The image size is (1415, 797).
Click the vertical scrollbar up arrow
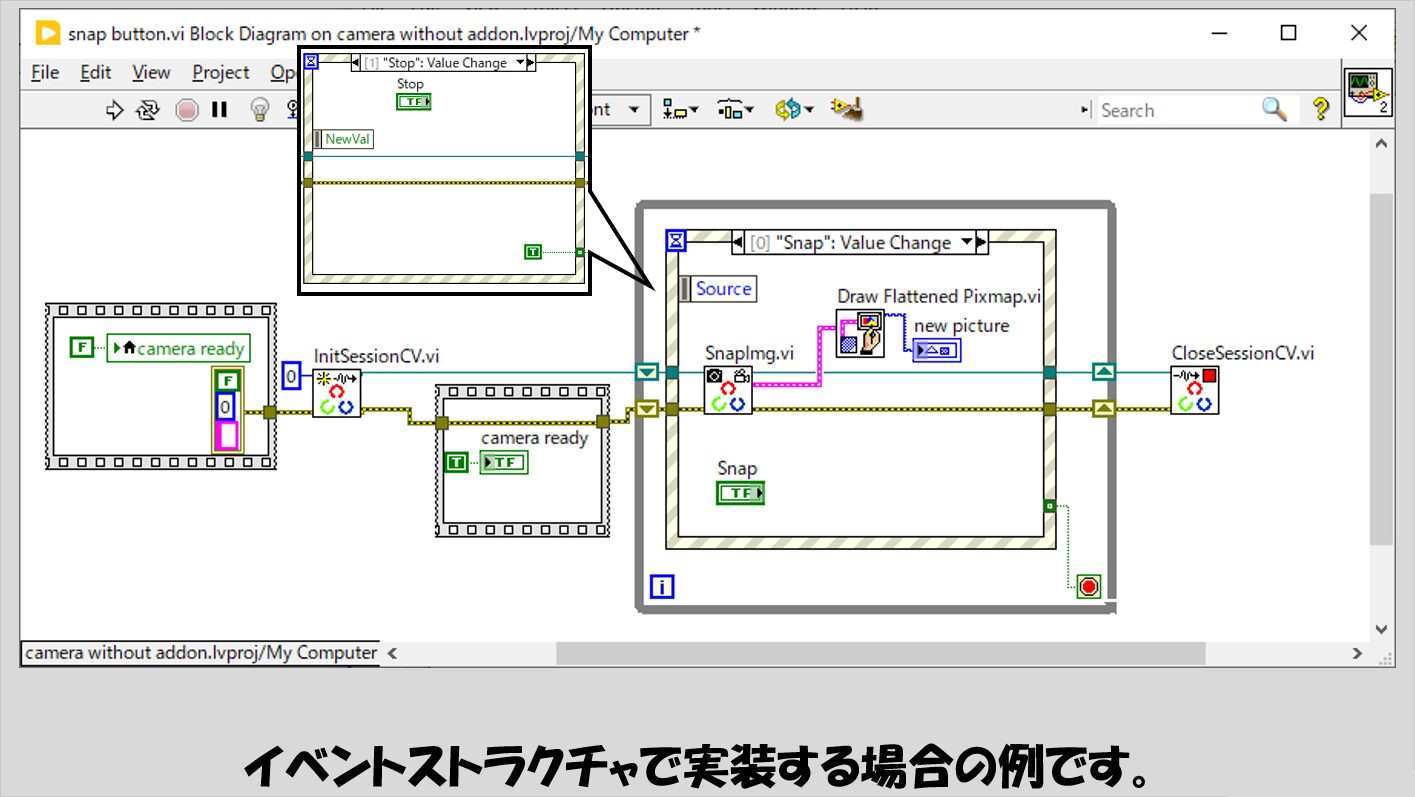tap(1383, 145)
